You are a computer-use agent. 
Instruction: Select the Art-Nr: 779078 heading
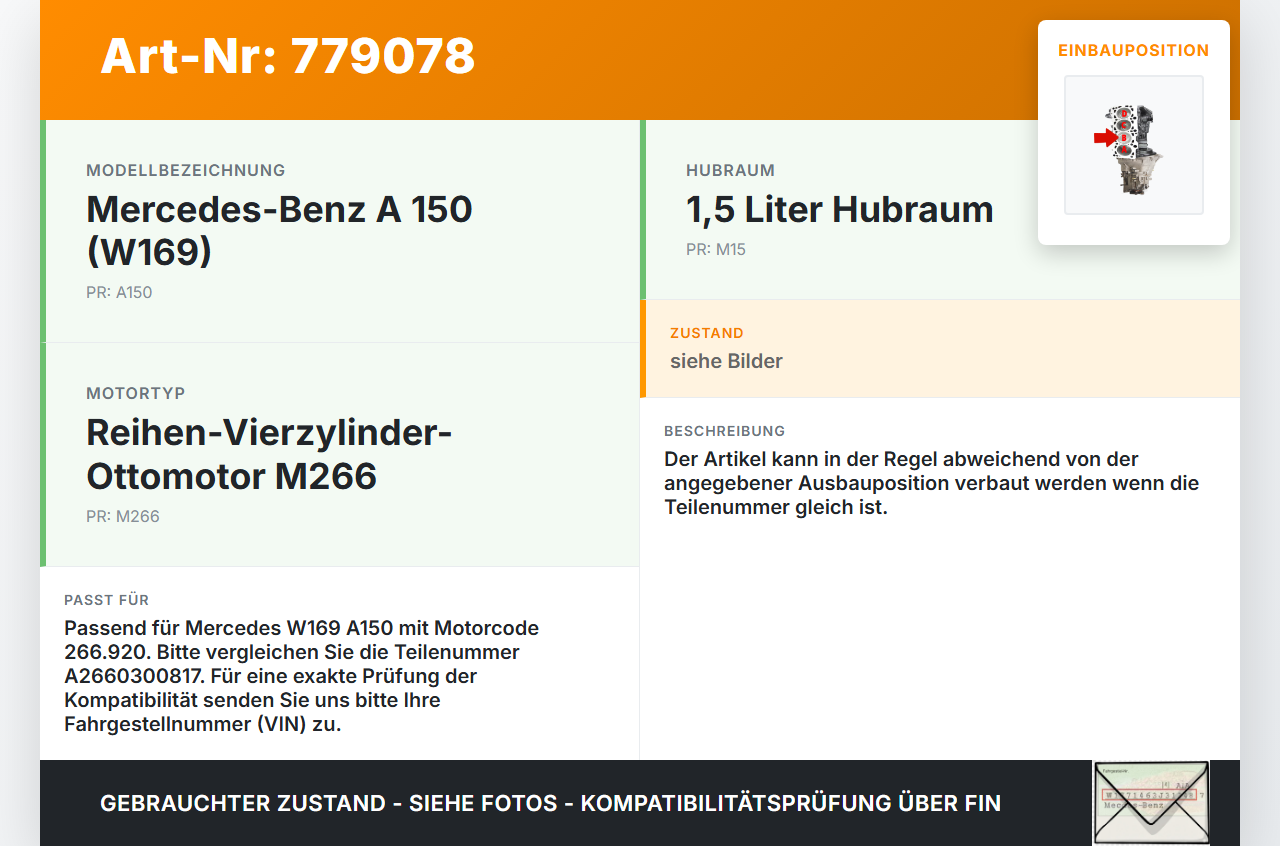[x=288, y=56]
